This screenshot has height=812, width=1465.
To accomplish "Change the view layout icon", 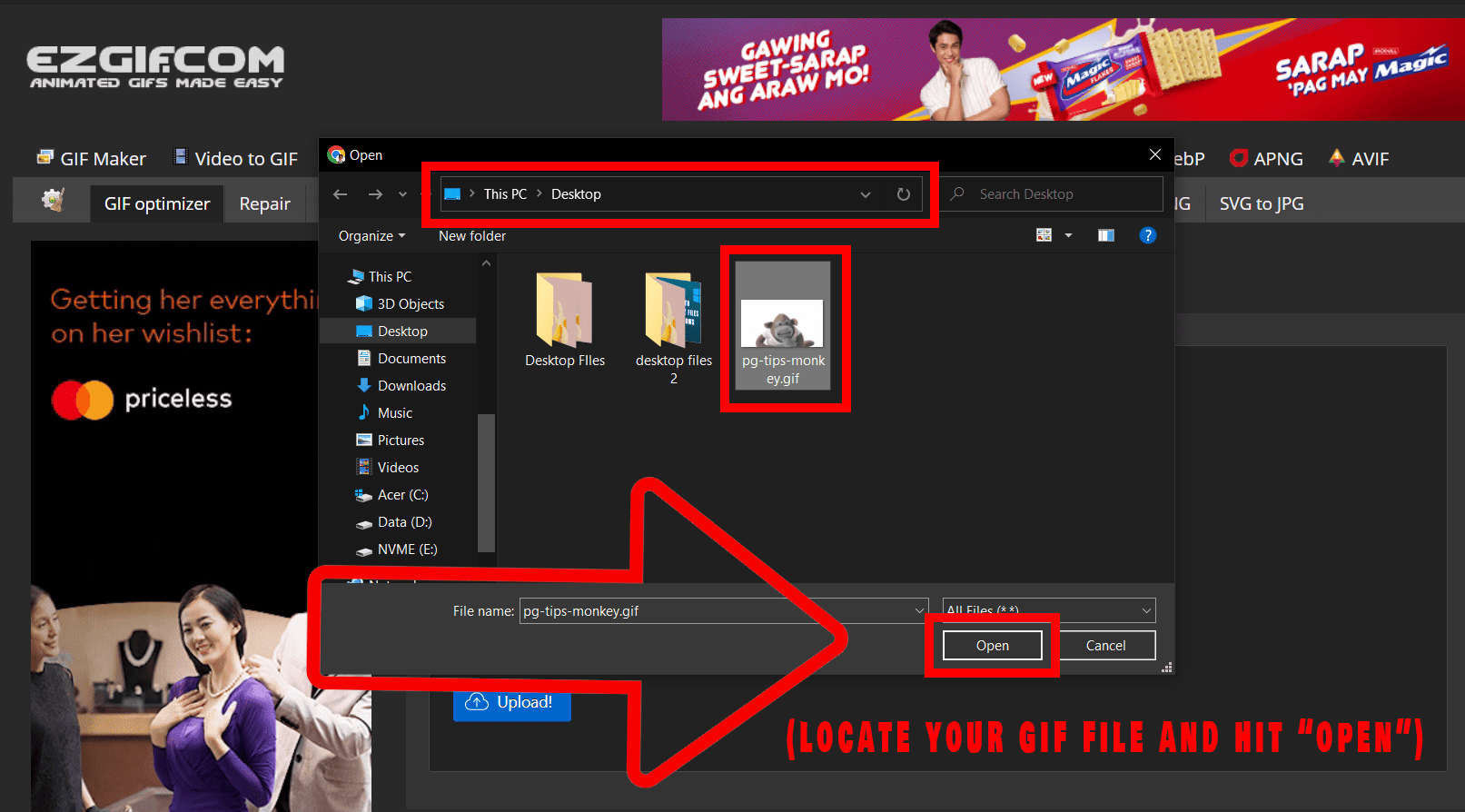I will click(x=1044, y=235).
